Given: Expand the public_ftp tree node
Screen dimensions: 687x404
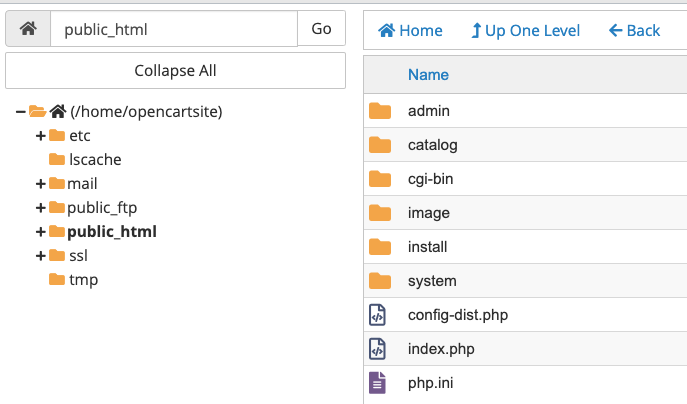Looking at the screenshot, I should 41,207.
